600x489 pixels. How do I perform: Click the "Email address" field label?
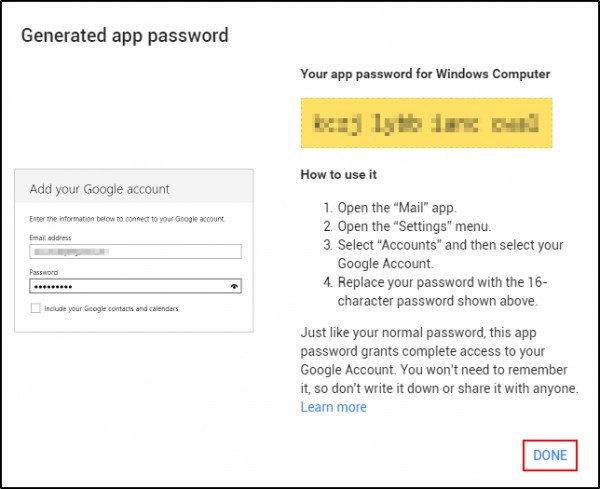click(51, 237)
